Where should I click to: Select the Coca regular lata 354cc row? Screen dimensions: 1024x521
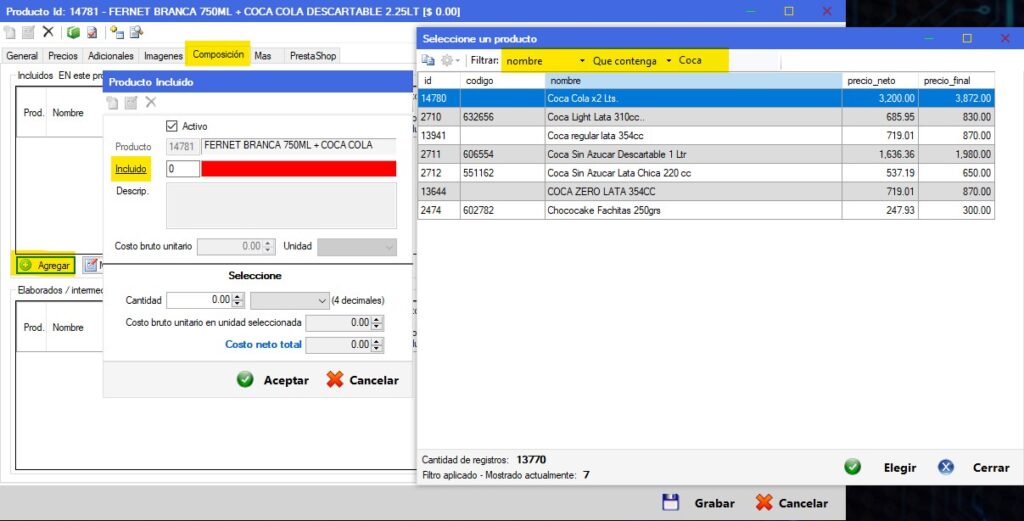(x=706, y=135)
